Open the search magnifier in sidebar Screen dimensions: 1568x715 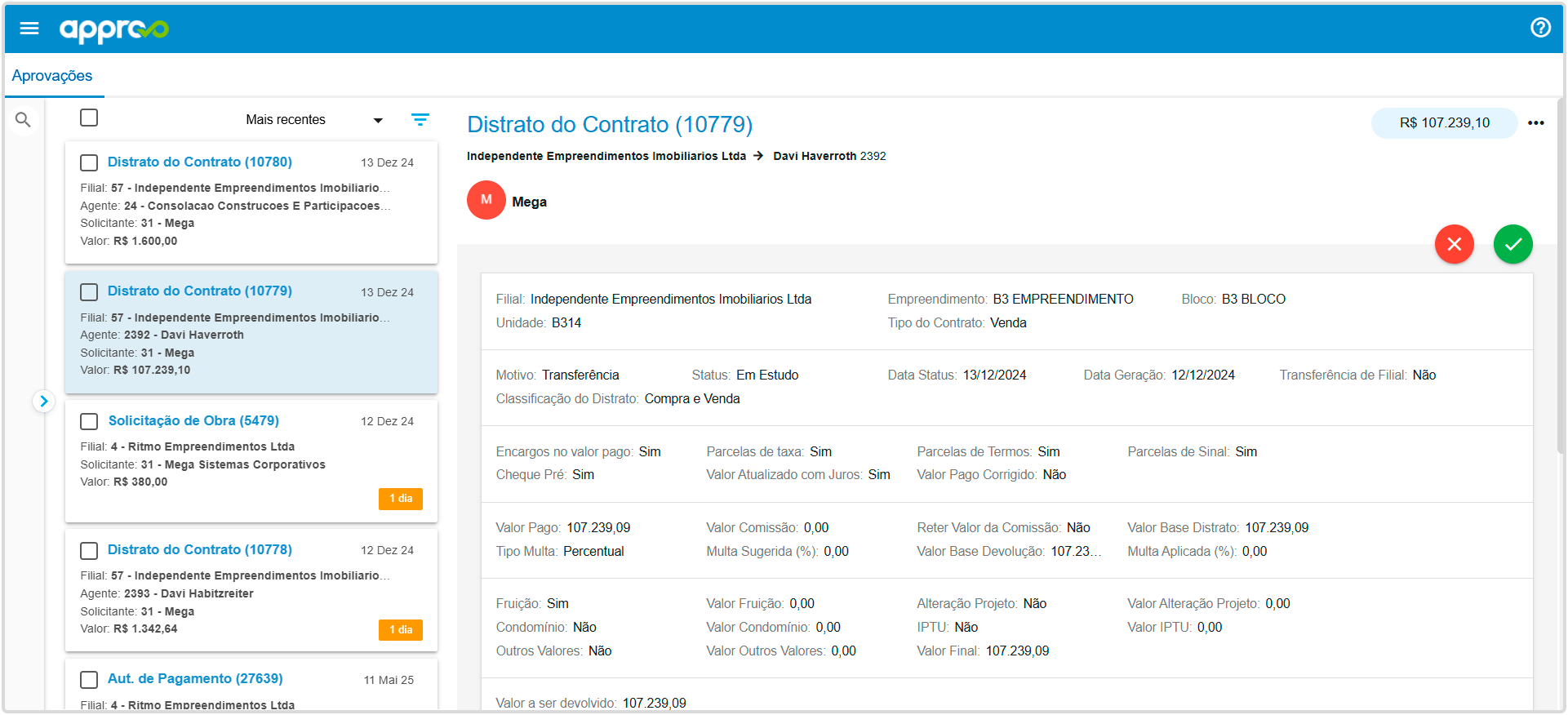coord(23,120)
